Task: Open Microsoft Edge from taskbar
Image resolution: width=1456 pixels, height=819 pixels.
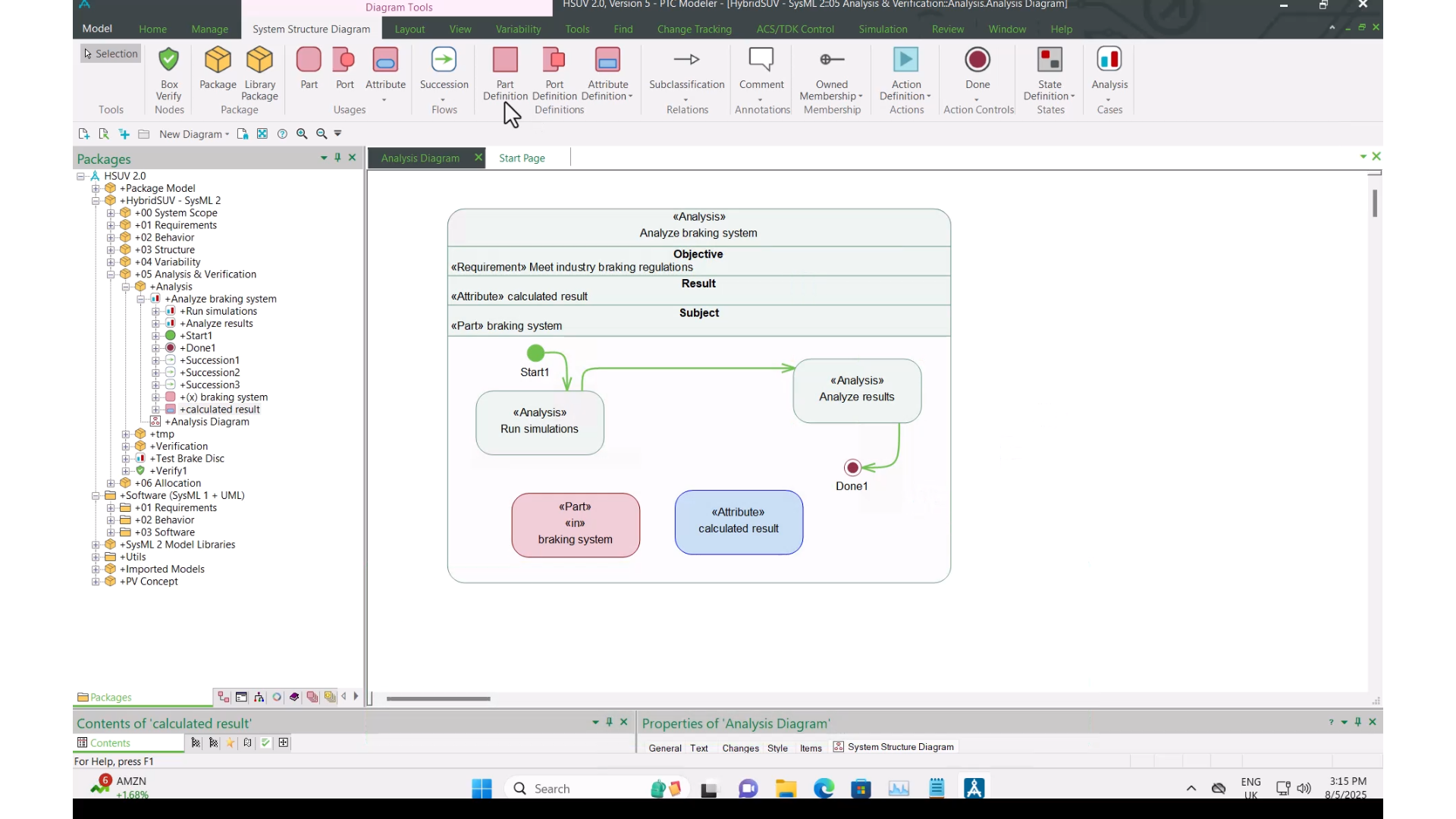Action: pos(824,789)
